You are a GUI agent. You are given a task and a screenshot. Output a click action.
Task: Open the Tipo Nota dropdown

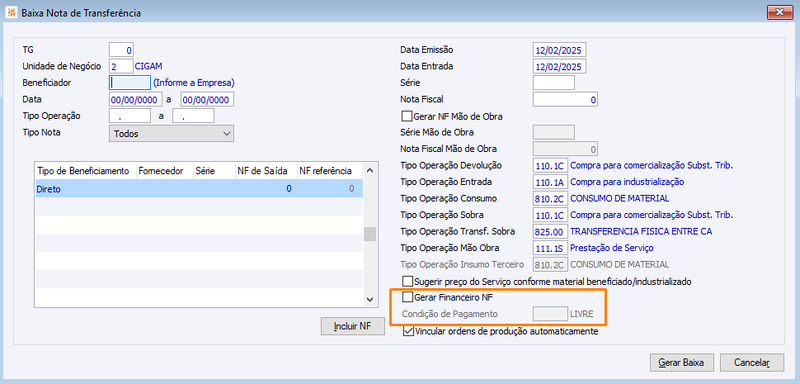click(171, 134)
